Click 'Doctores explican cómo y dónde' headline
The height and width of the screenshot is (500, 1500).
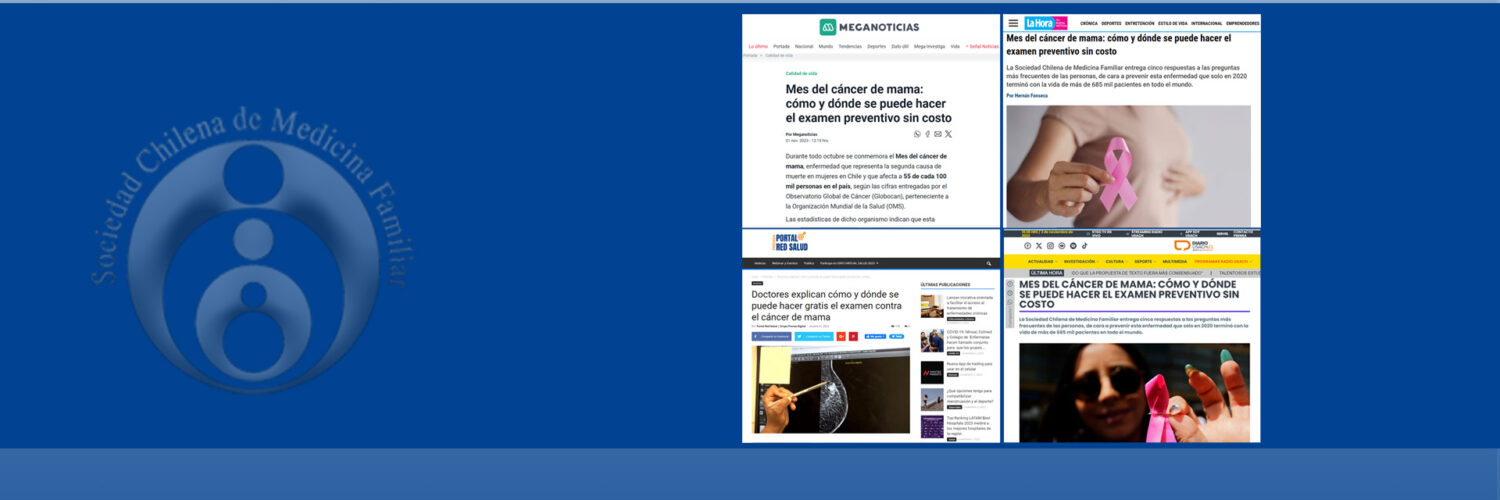click(827, 306)
